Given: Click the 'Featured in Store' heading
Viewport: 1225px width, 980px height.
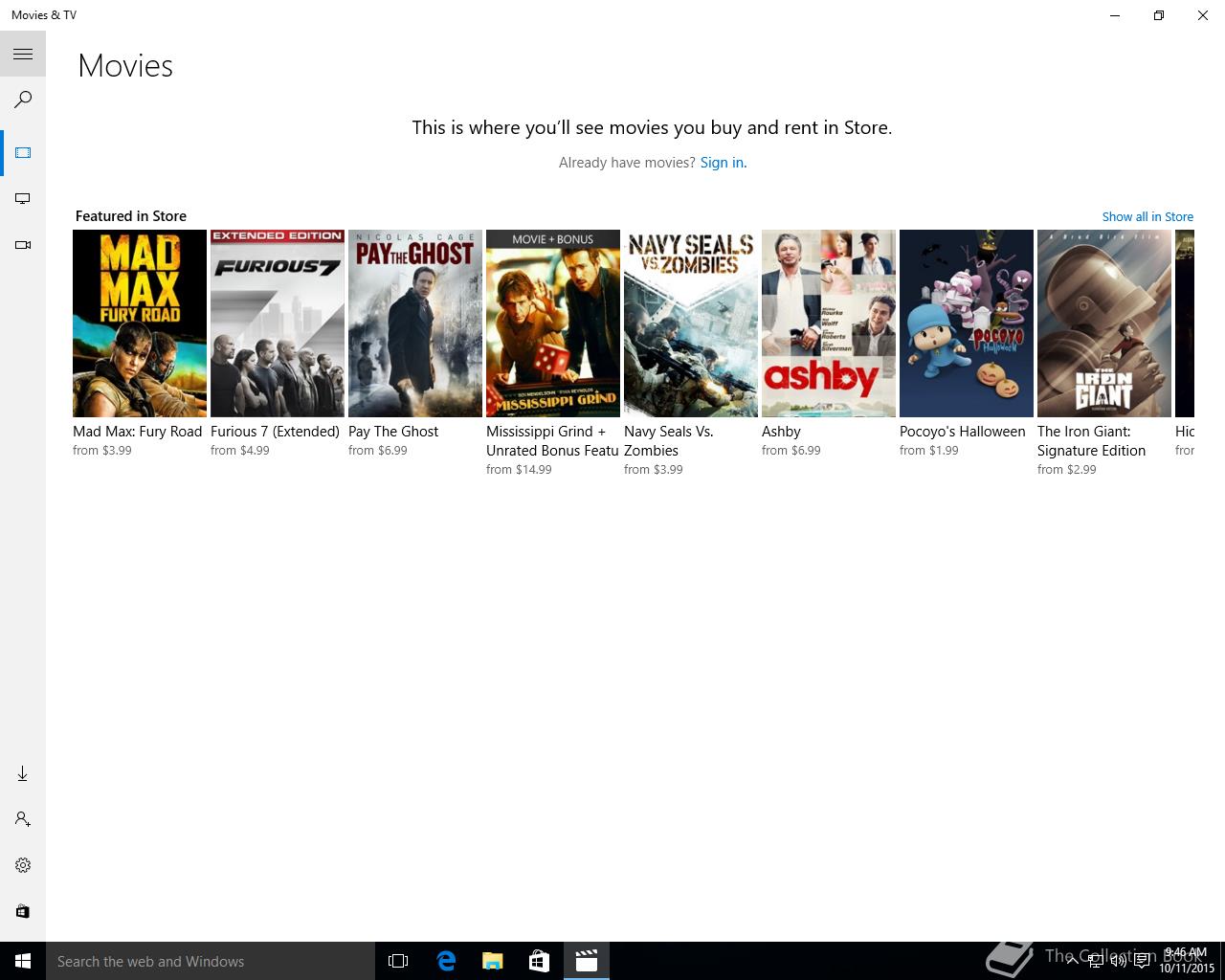Looking at the screenshot, I should point(131,216).
